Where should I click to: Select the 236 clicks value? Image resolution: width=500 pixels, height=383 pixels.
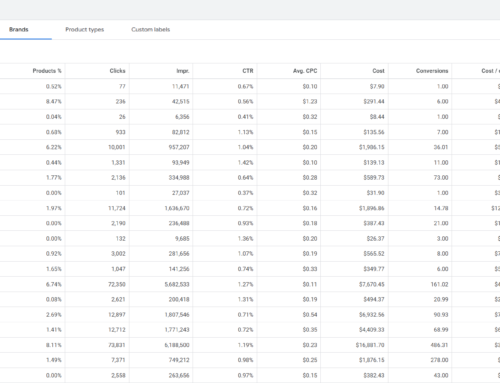pos(120,101)
